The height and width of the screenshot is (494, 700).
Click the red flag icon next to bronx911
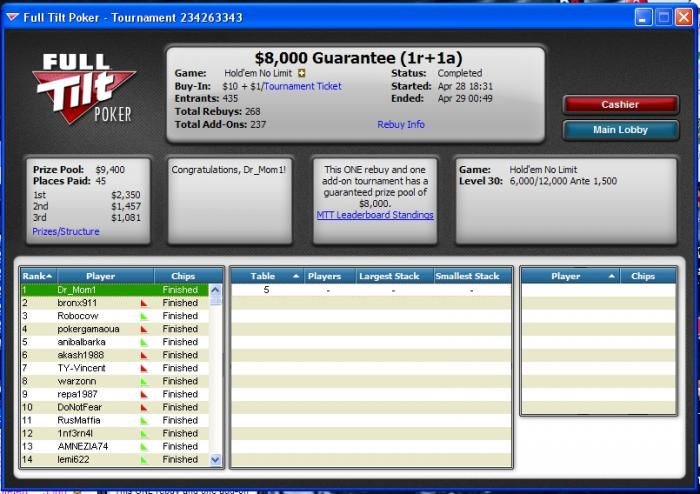pyautogui.click(x=144, y=303)
